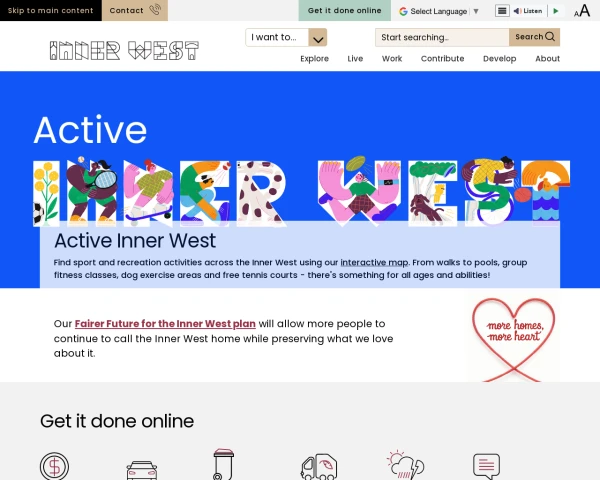
Task: Open the About menu
Action: (x=547, y=59)
